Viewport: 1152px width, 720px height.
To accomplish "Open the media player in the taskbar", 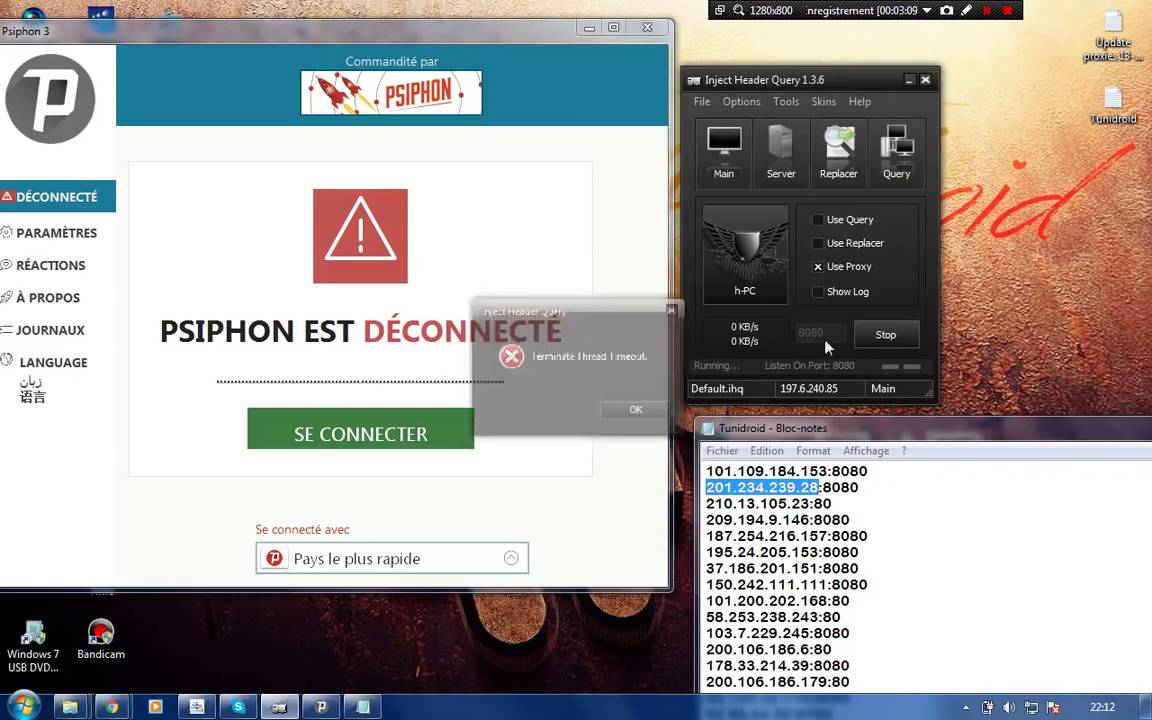I will [x=155, y=707].
